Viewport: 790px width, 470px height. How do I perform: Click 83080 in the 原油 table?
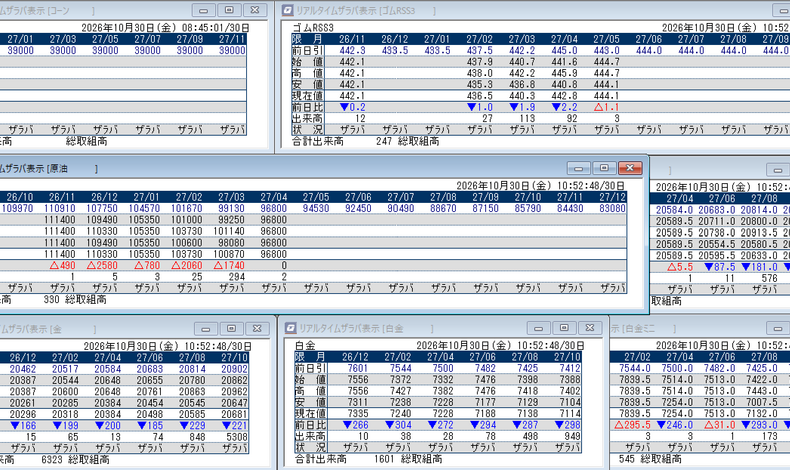coord(612,209)
